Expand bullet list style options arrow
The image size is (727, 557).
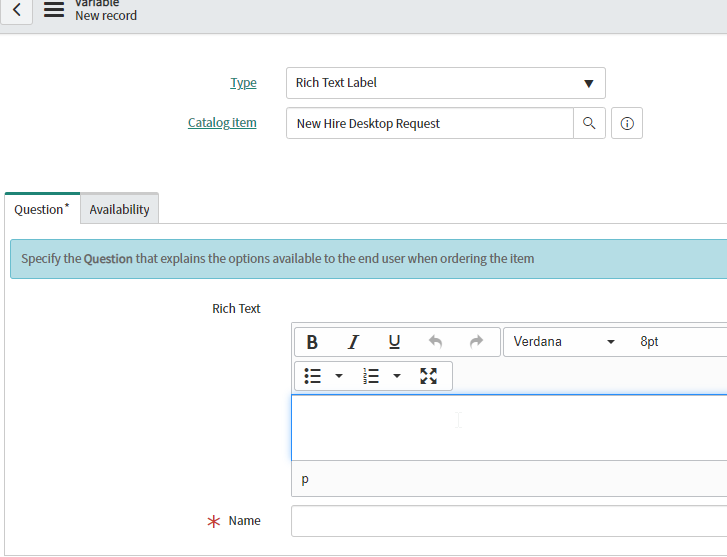(339, 376)
